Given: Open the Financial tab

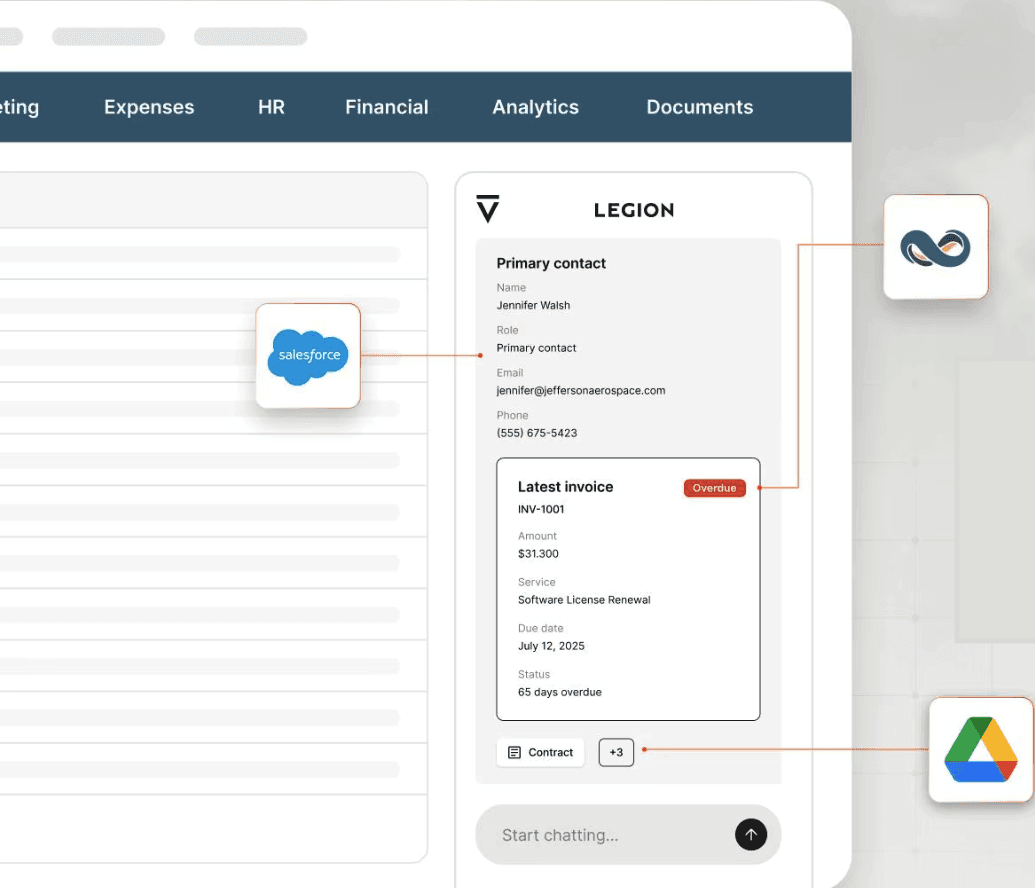Looking at the screenshot, I should [387, 107].
